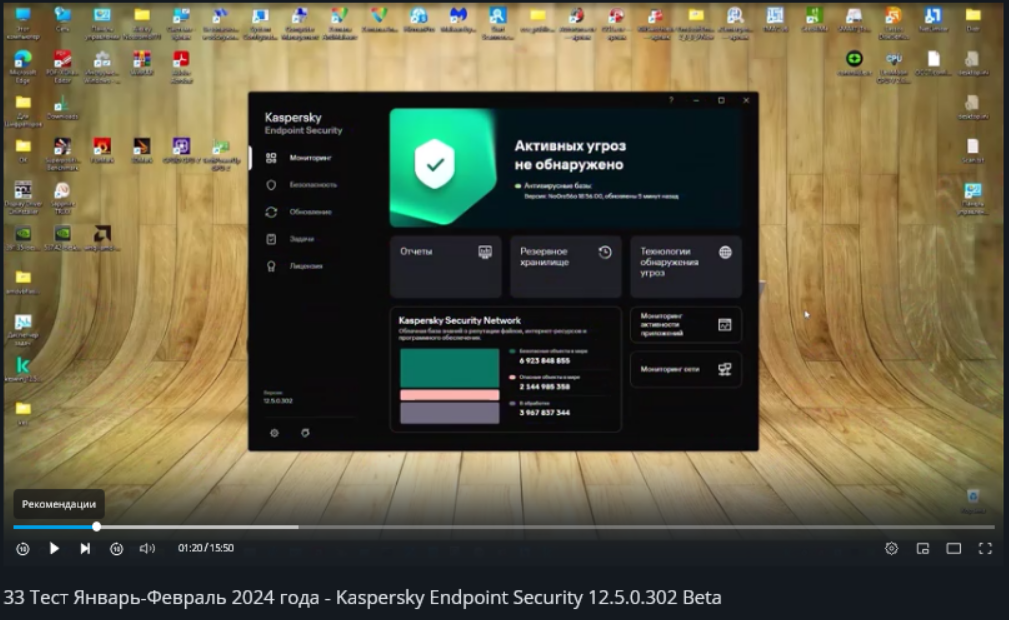Open the green Kaspersky K desktop icon
The width and height of the screenshot is (1009, 620).
click(23, 370)
